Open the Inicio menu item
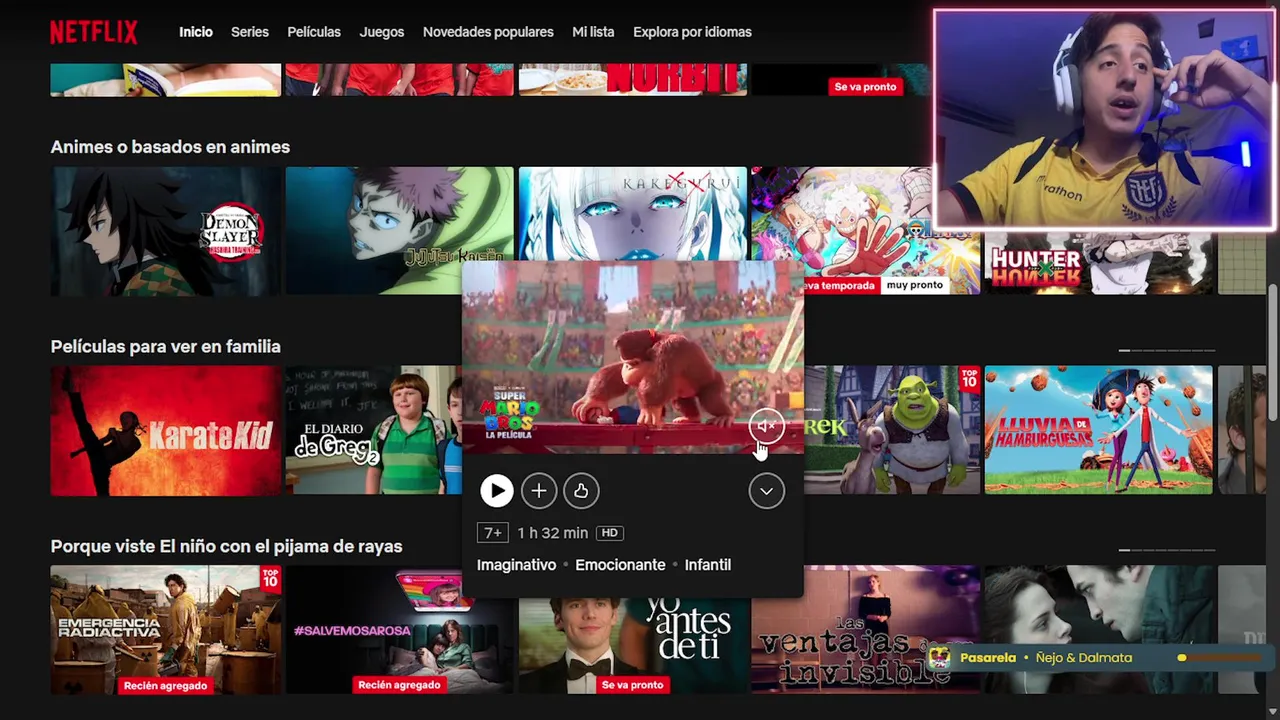The height and width of the screenshot is (720, 1280). pos(196,32)
